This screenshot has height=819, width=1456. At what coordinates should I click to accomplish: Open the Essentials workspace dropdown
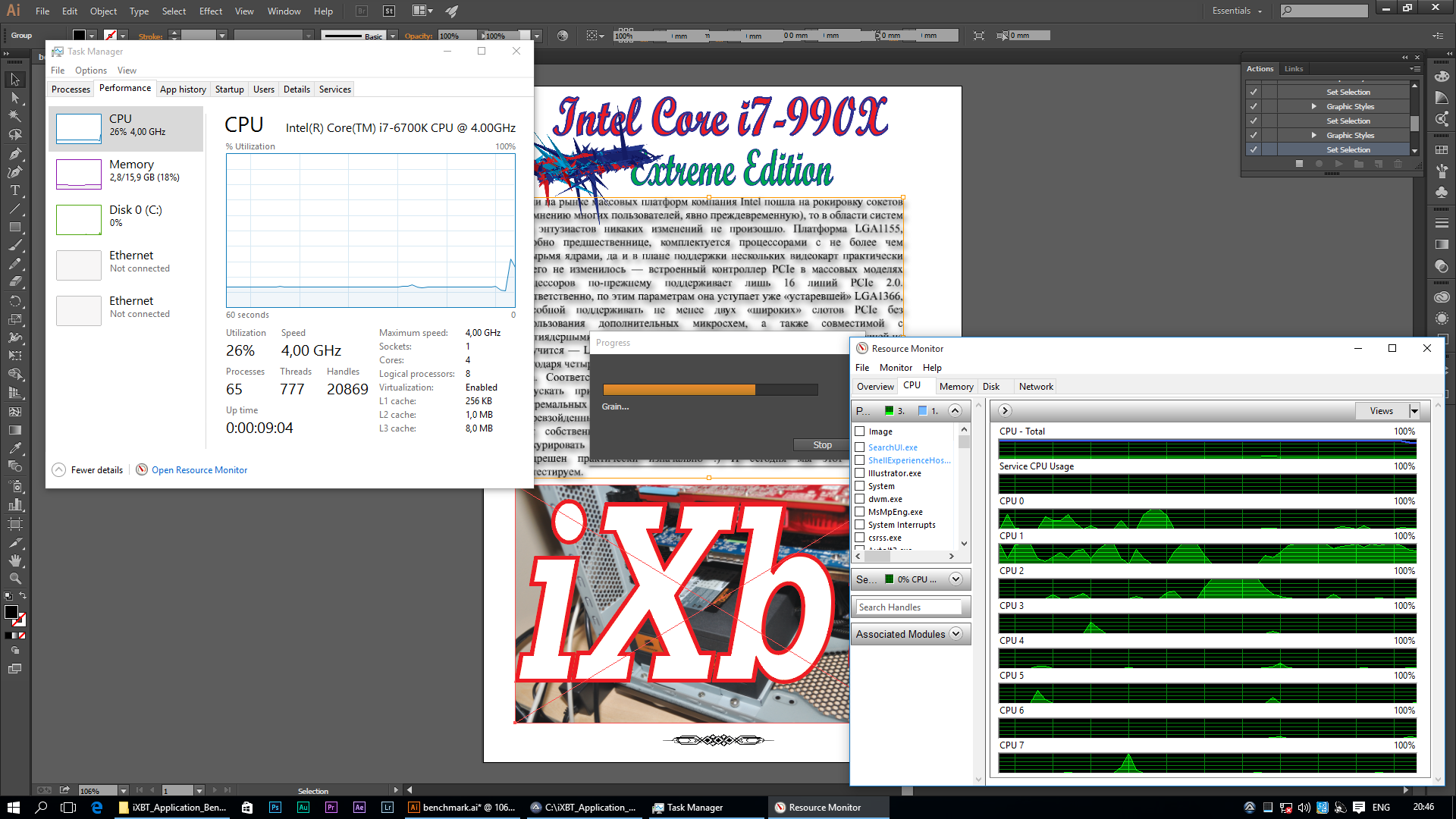(1238, 11)
